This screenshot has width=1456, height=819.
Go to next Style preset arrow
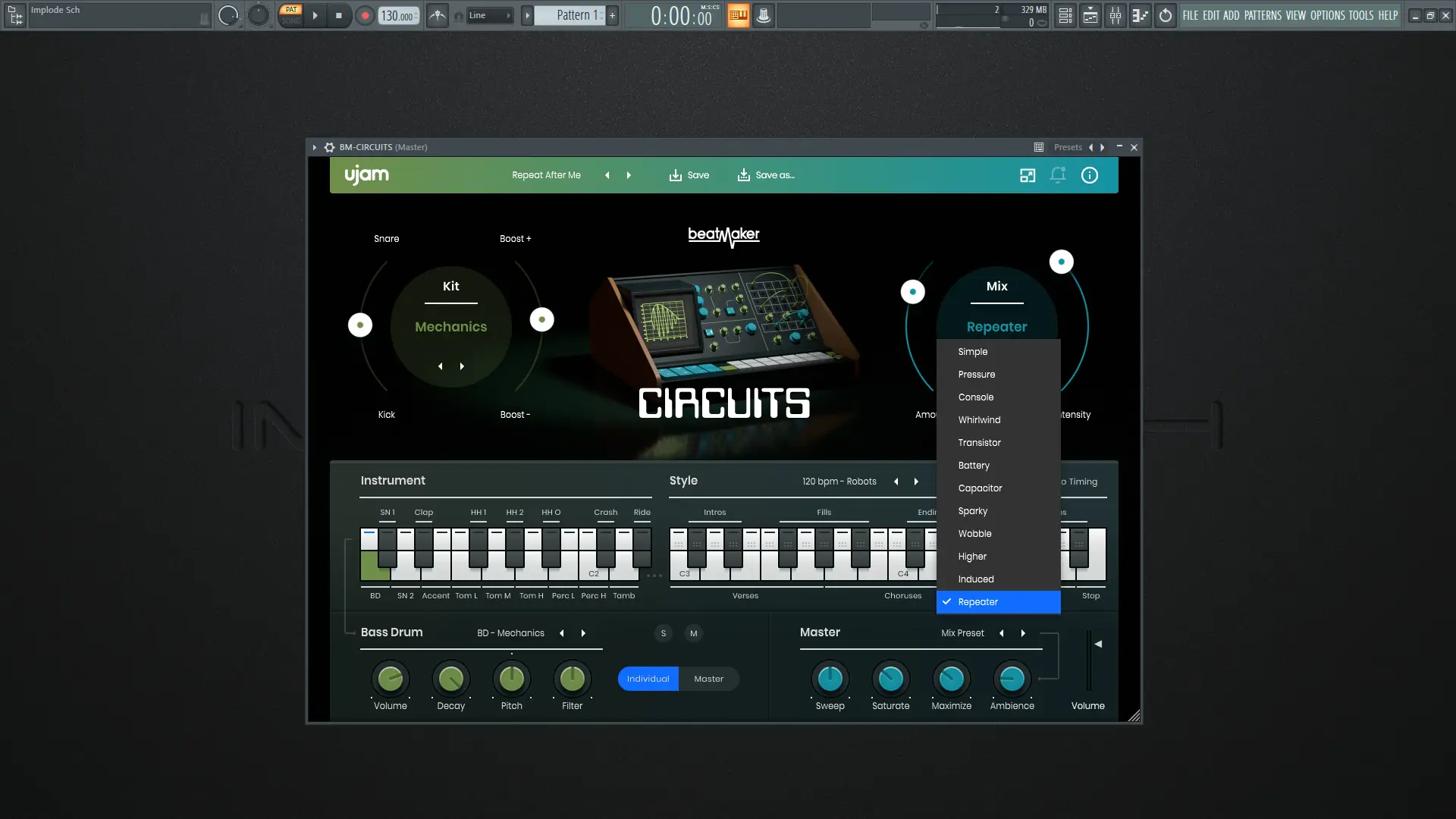(x=916, y=482)
